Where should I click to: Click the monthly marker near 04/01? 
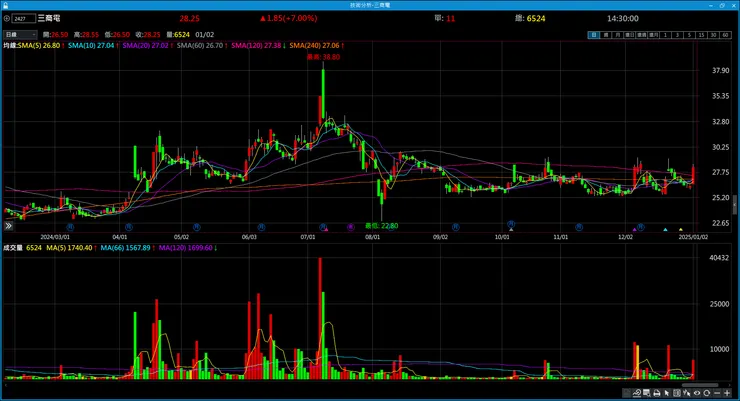pos(128,227)
